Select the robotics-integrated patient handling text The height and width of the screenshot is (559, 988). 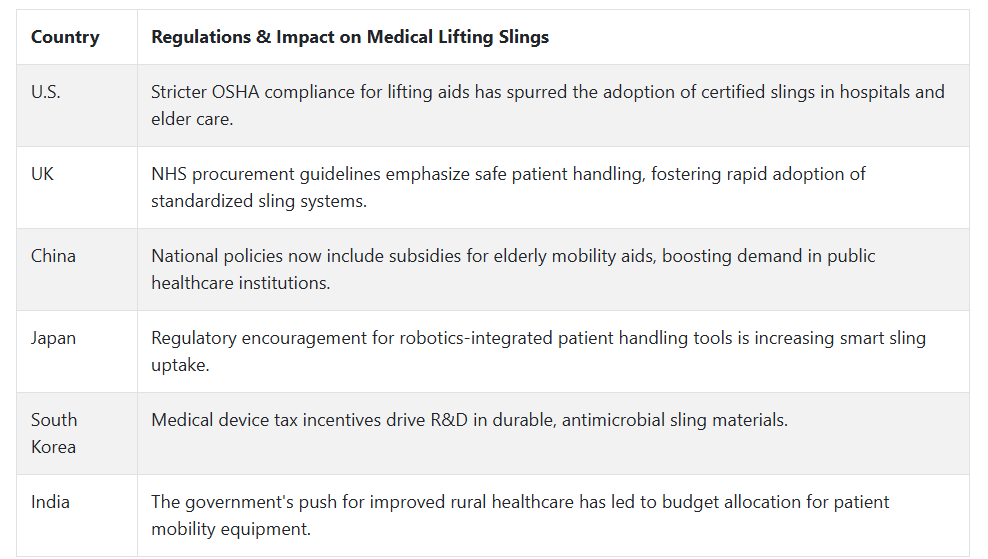click(x=538, y=351)
